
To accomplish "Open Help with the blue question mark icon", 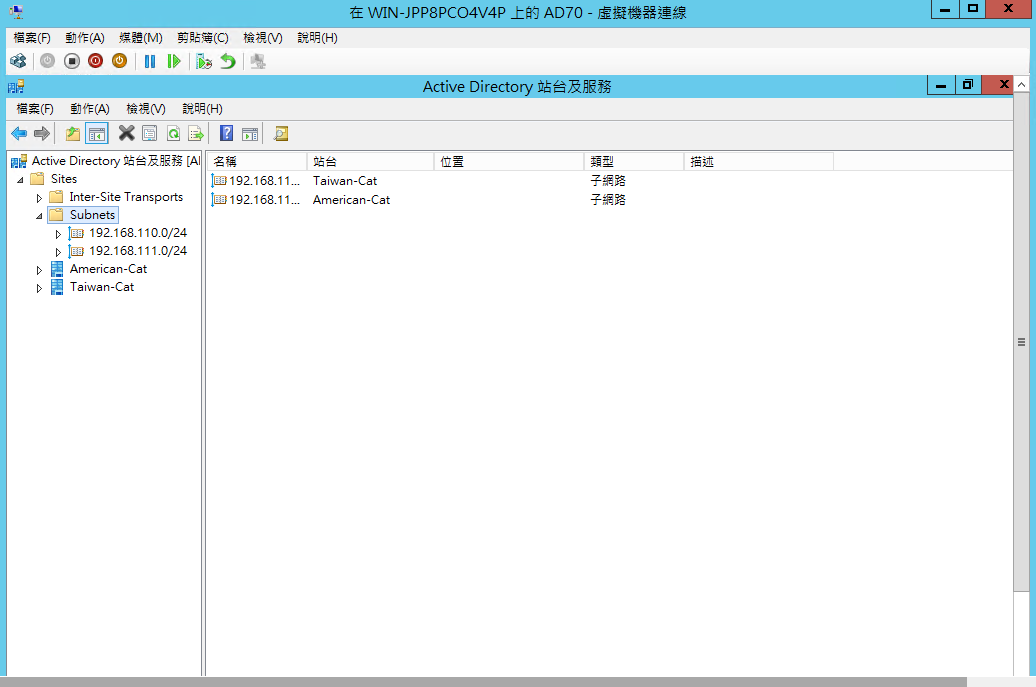I will [227, 134].
